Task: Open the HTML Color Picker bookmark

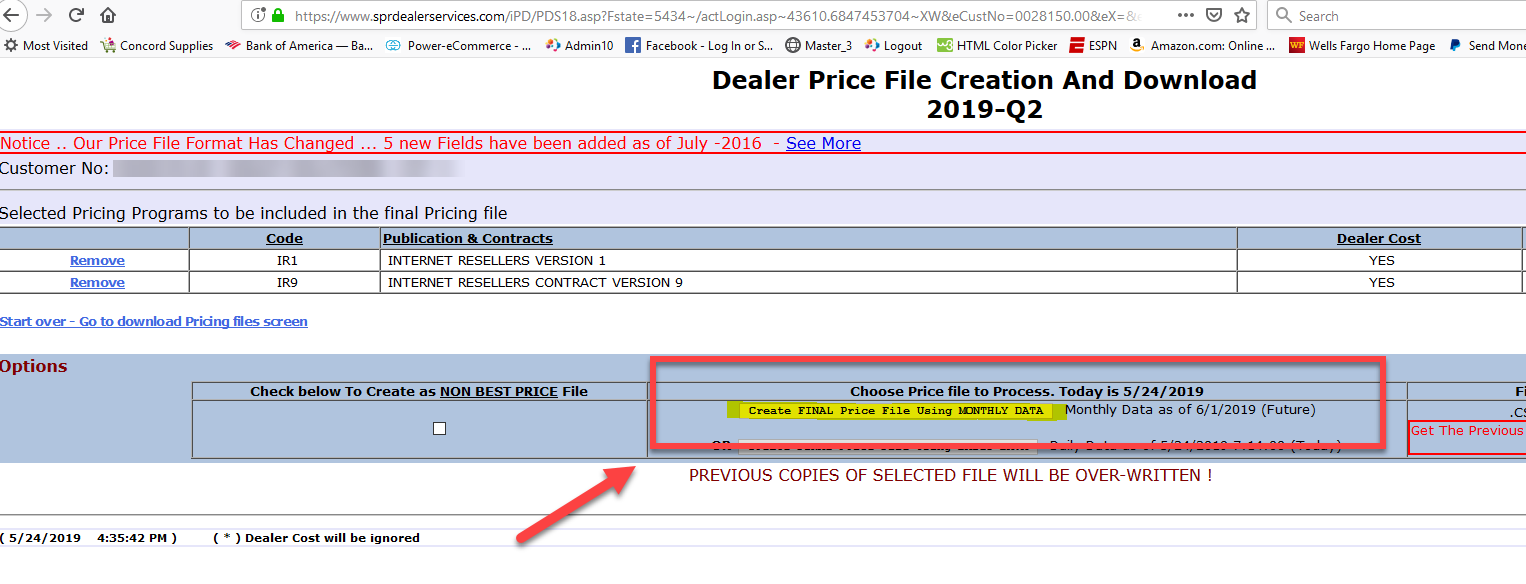Action: pos(996,45)
